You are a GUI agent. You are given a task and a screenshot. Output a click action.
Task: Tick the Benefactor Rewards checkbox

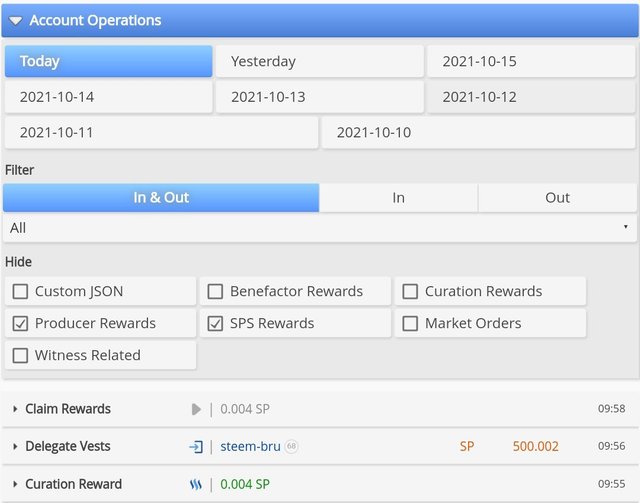tap(215, 292)
